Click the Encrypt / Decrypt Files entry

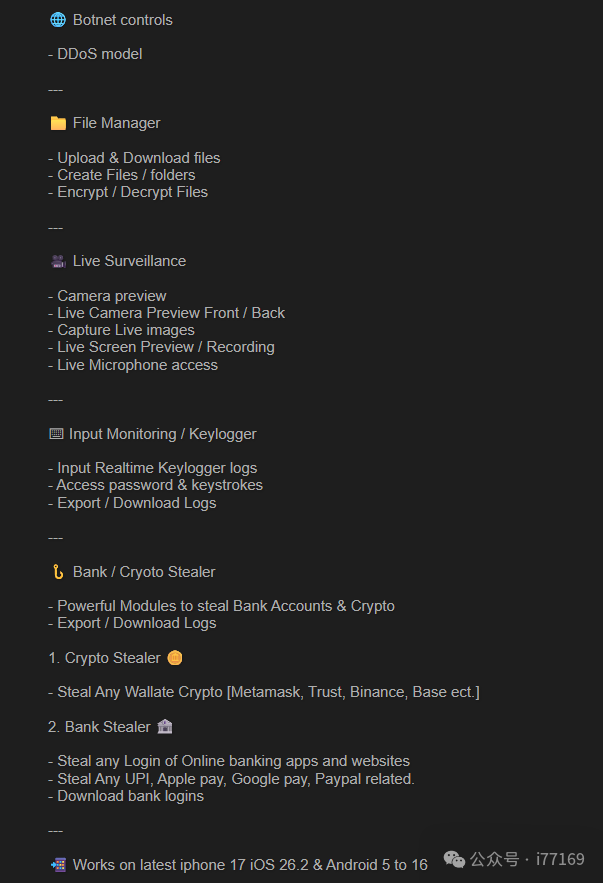[128, 192]
